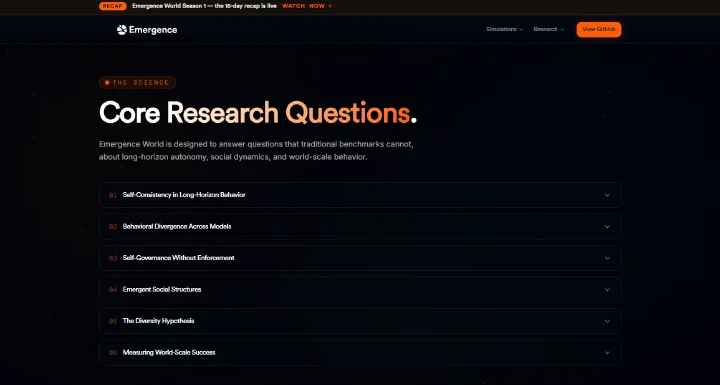Viewport: 720px width, 385px height.
Task: Open the Emergence home wordmark
Action: [153, 30]
